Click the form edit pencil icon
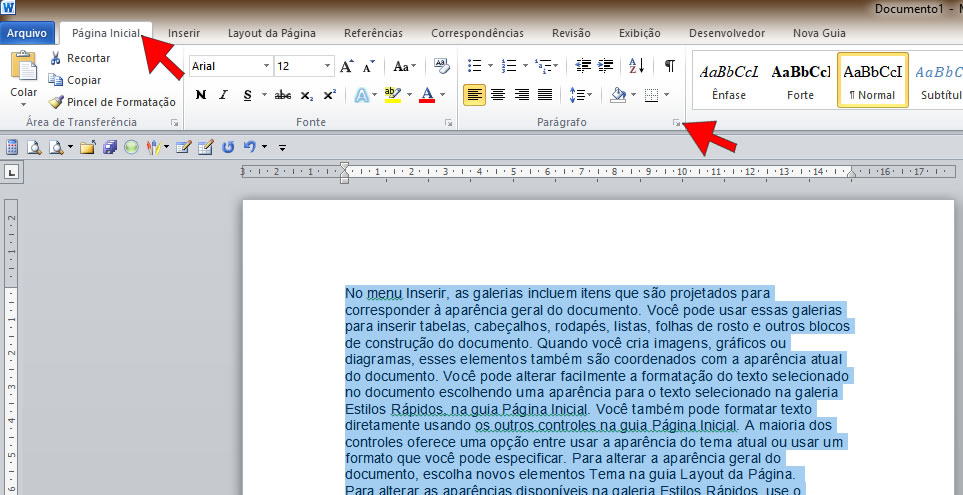963x495 pixels. (183, 147)
